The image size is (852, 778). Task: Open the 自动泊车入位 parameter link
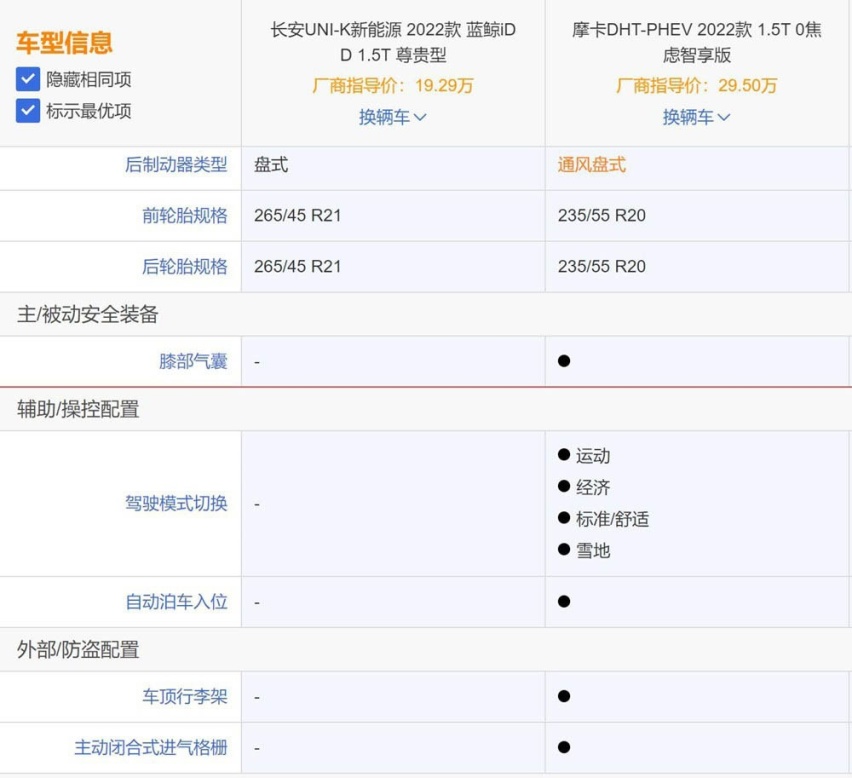point(176,601)
